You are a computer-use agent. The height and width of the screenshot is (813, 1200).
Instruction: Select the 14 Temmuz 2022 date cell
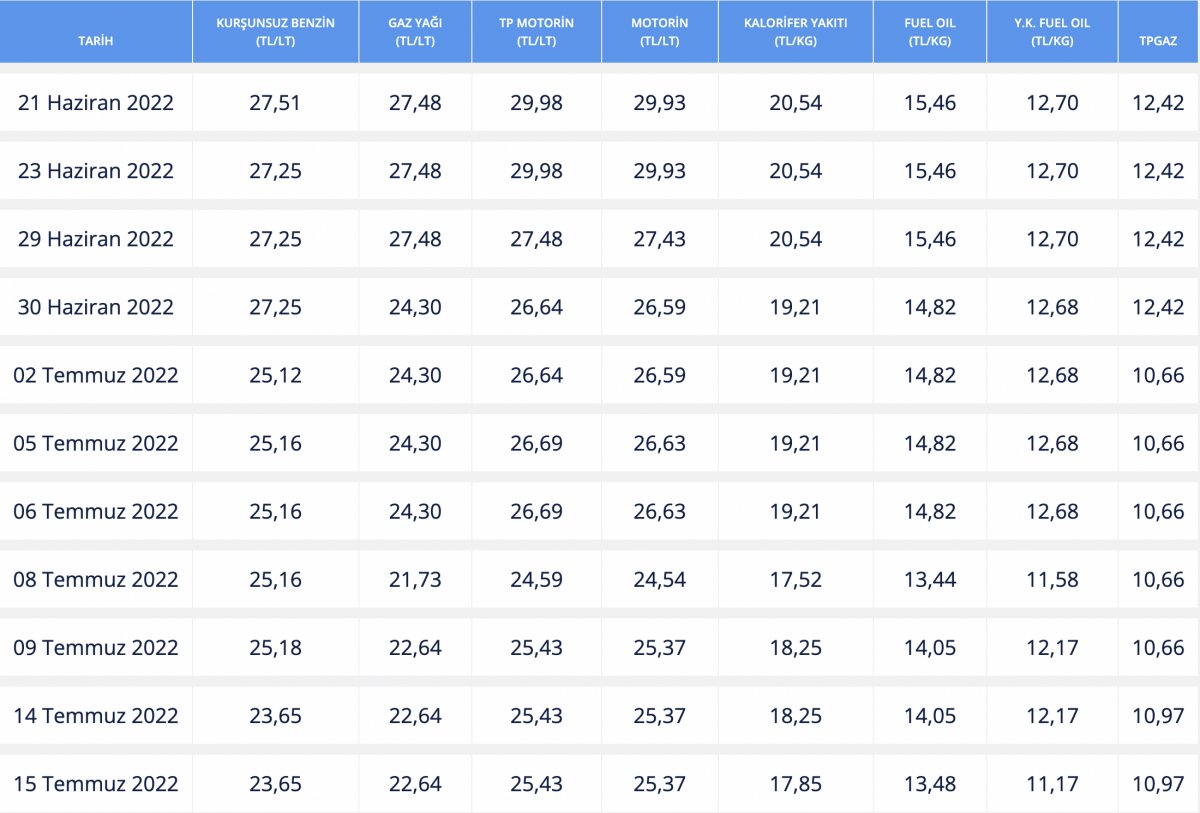(96, 715)
